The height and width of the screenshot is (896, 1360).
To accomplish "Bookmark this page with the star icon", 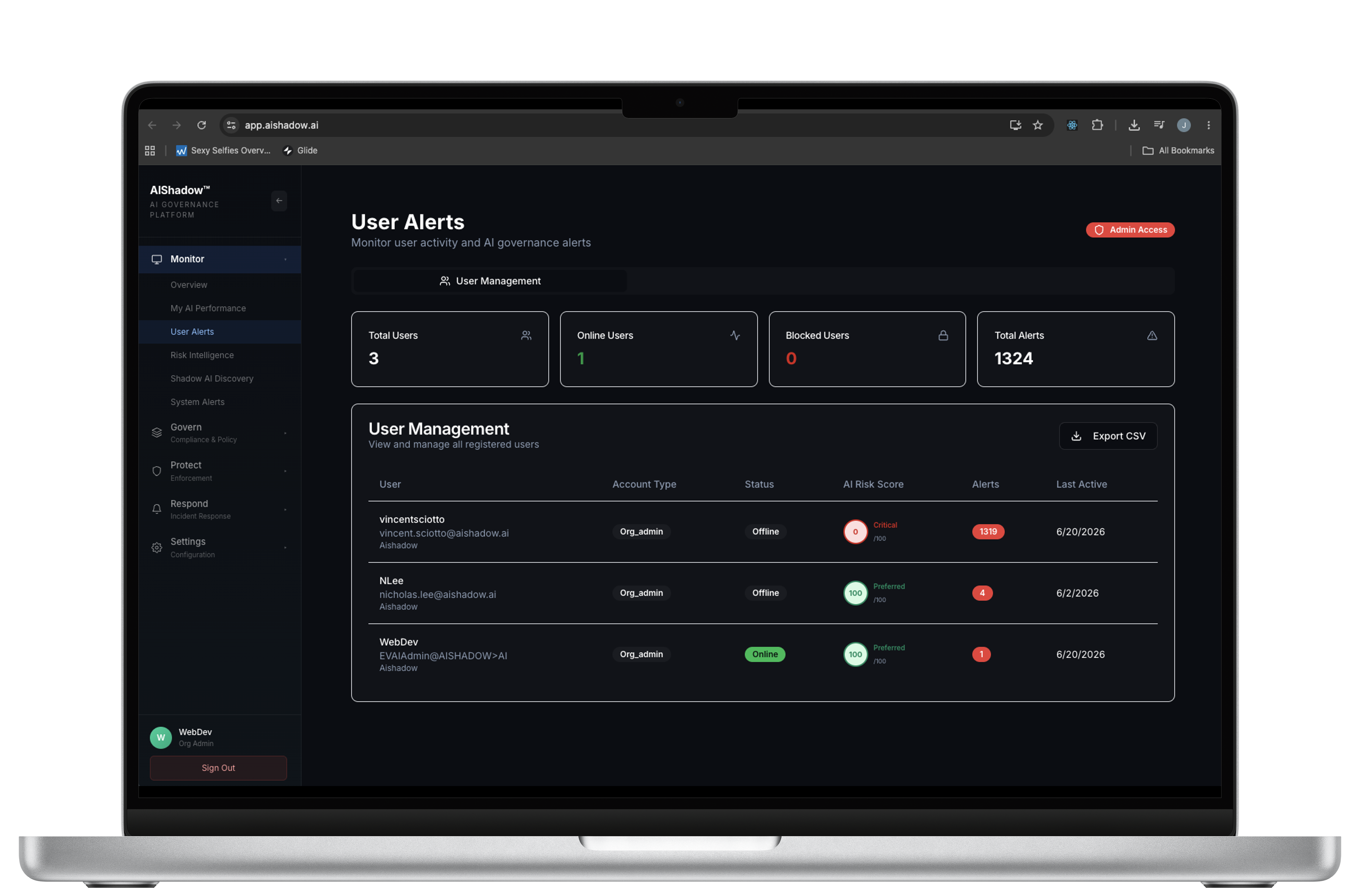I will point(1038,125).
